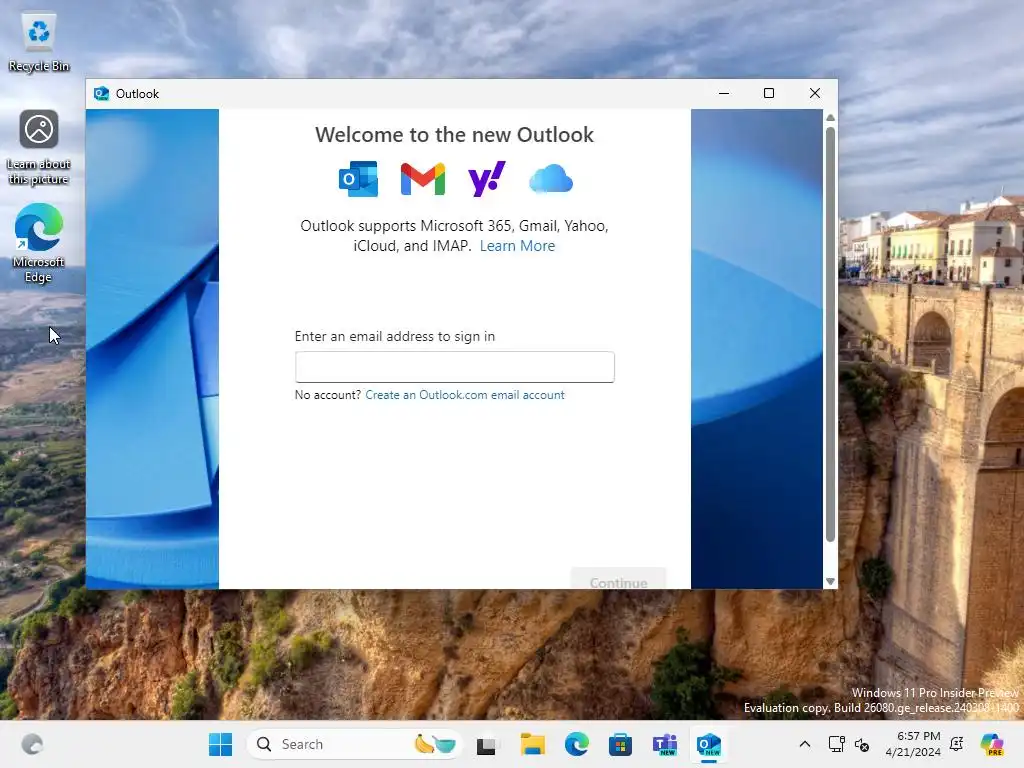Click the Enter an email address label

point(395,336)
